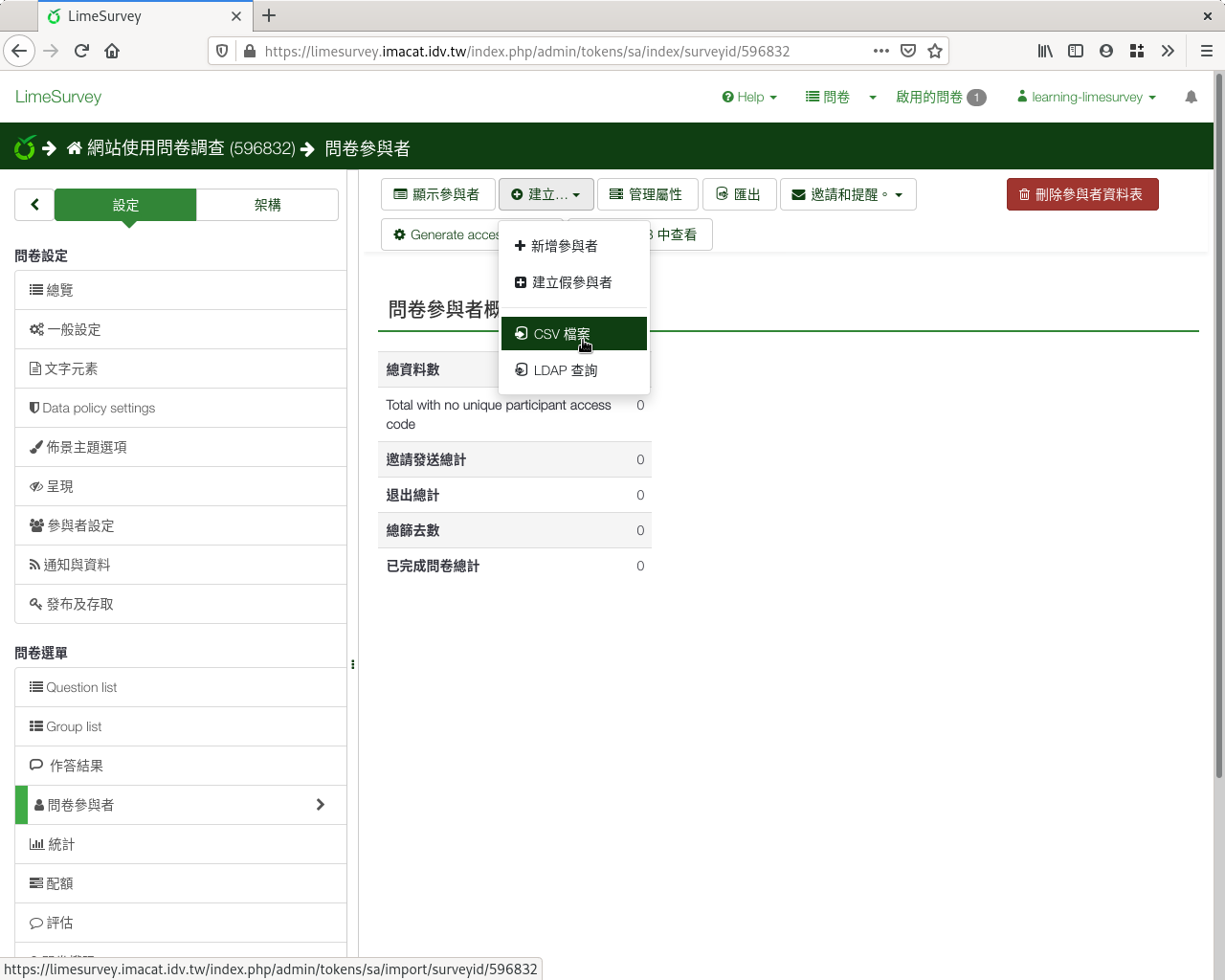Toggle the 建立 create dropdown button
Image resolution: width=1225 pixels, height=980 pixels.
coord(546,194)
